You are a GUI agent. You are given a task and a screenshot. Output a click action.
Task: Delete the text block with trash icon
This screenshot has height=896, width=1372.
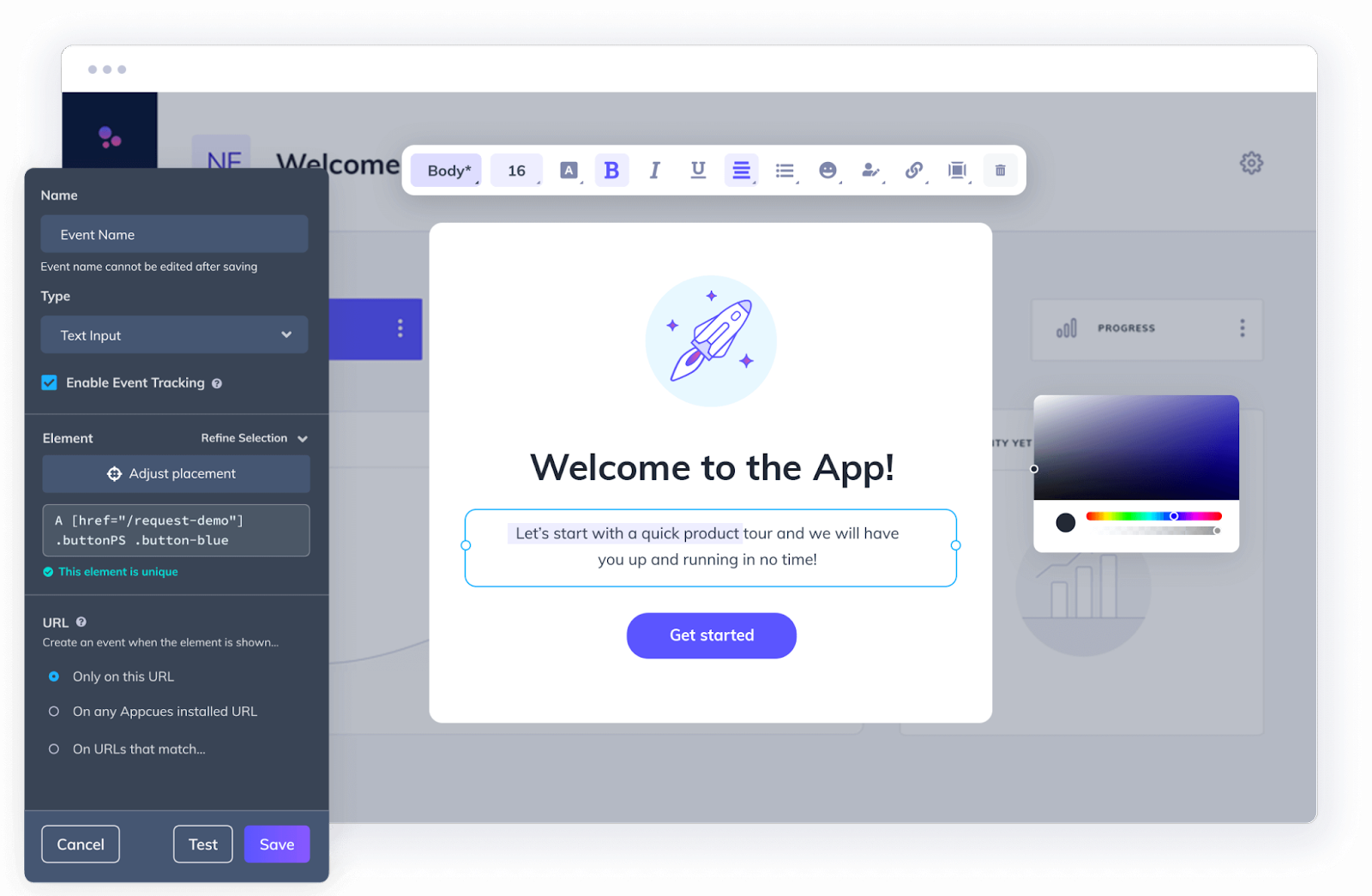click(x=1000, y=171)
